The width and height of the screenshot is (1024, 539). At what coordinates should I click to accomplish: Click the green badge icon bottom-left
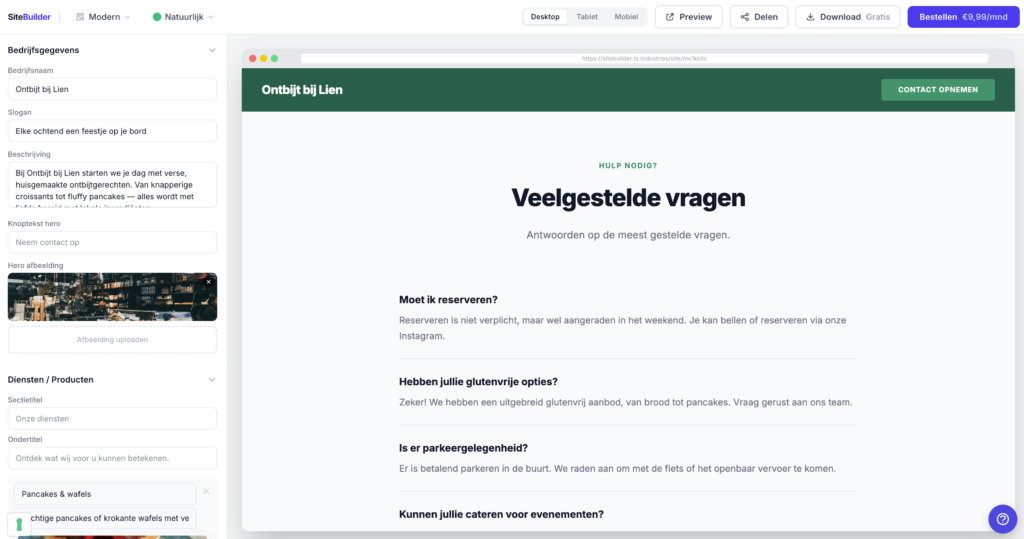pos(19,524)
